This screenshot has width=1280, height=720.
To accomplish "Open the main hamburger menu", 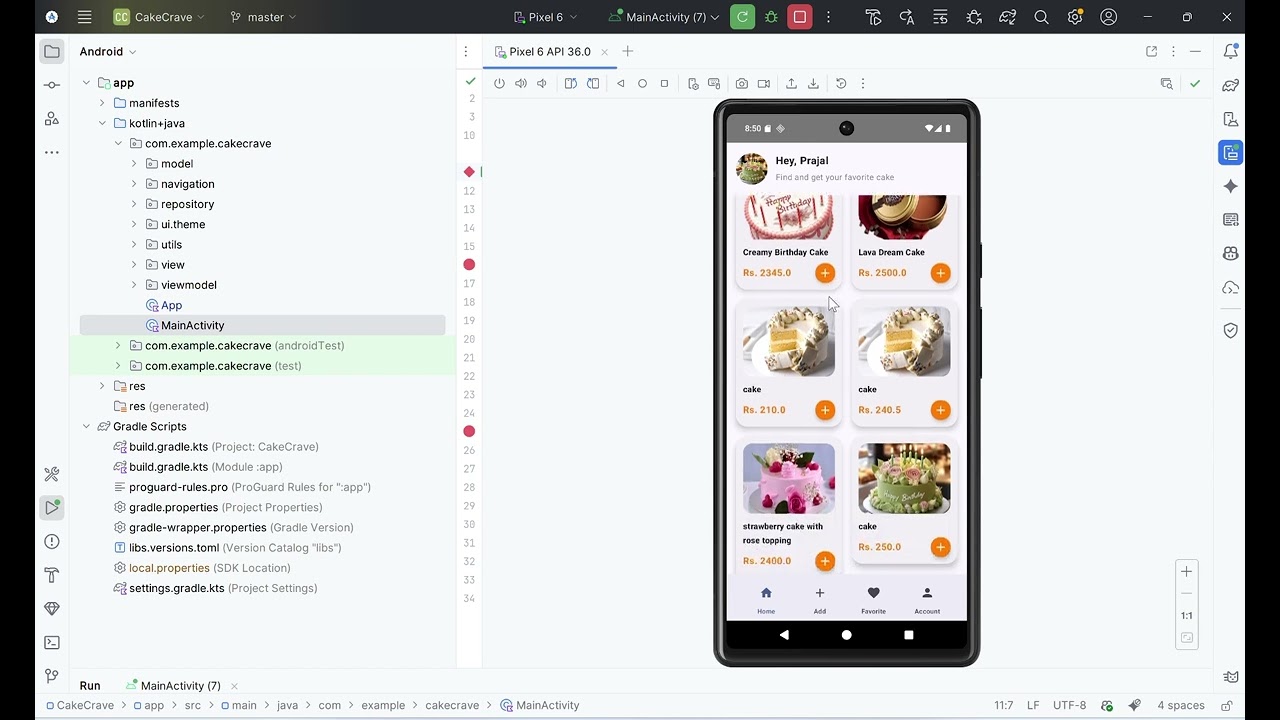I will point(85,17).
